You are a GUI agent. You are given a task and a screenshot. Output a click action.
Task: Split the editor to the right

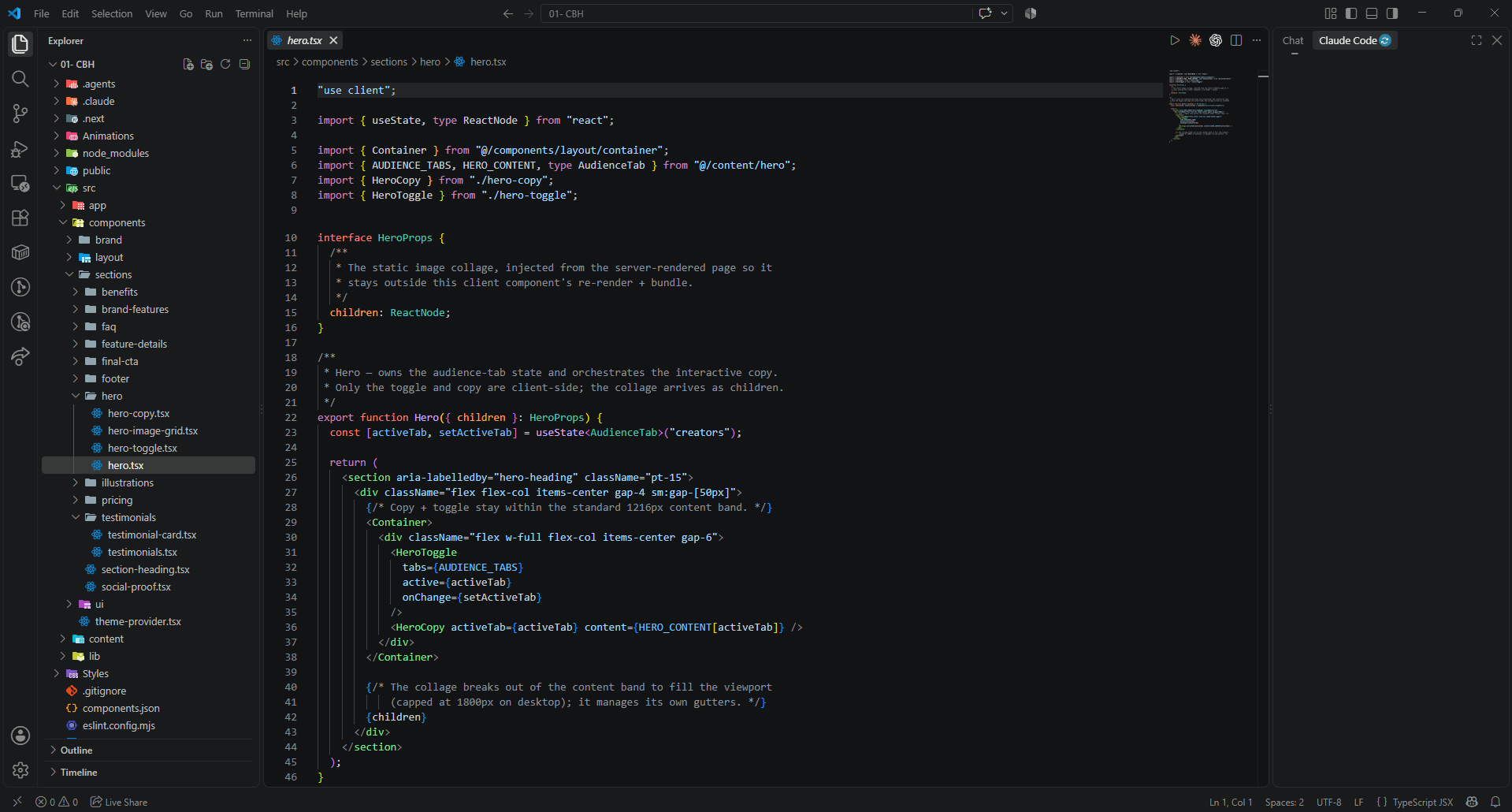[1236, 40]
